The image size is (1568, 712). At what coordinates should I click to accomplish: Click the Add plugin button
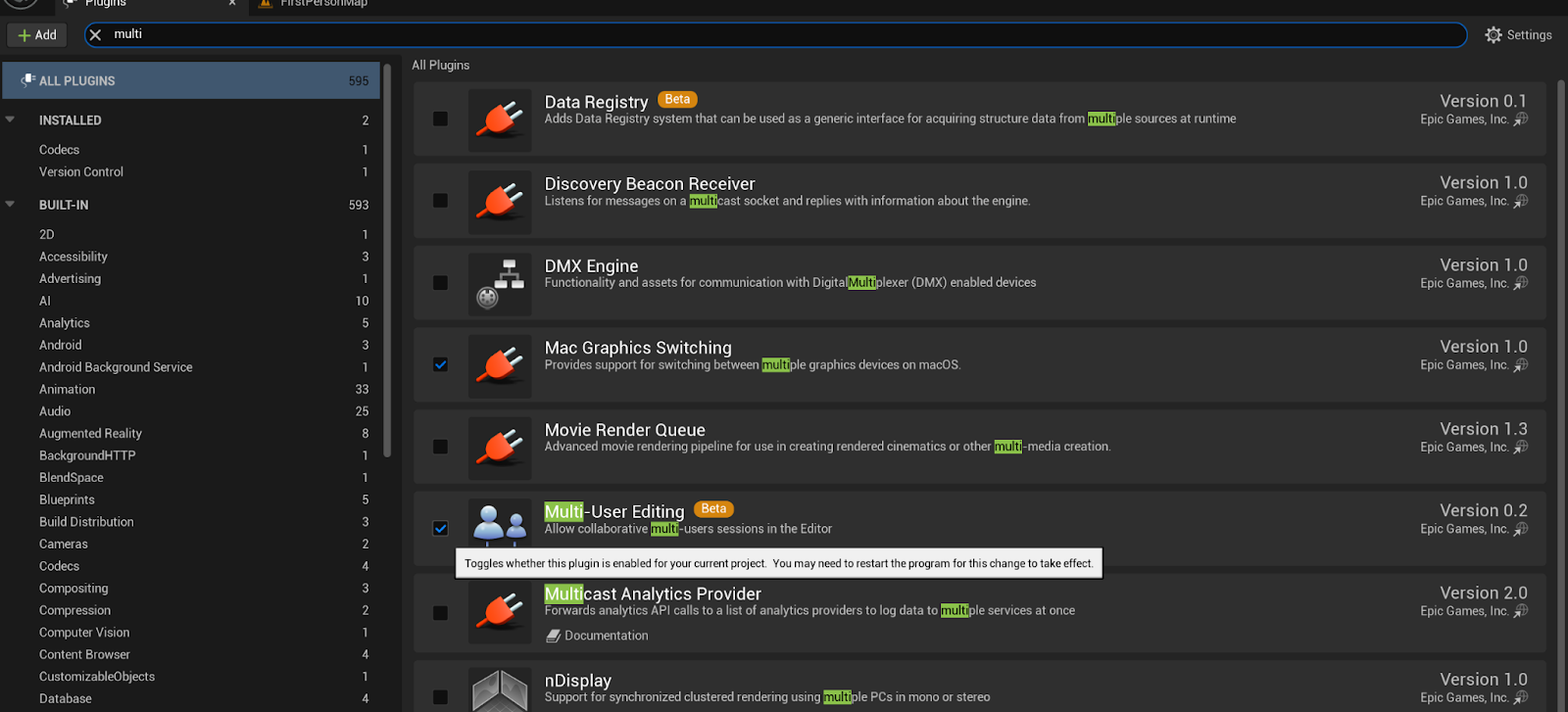click(x=37, y=35)
